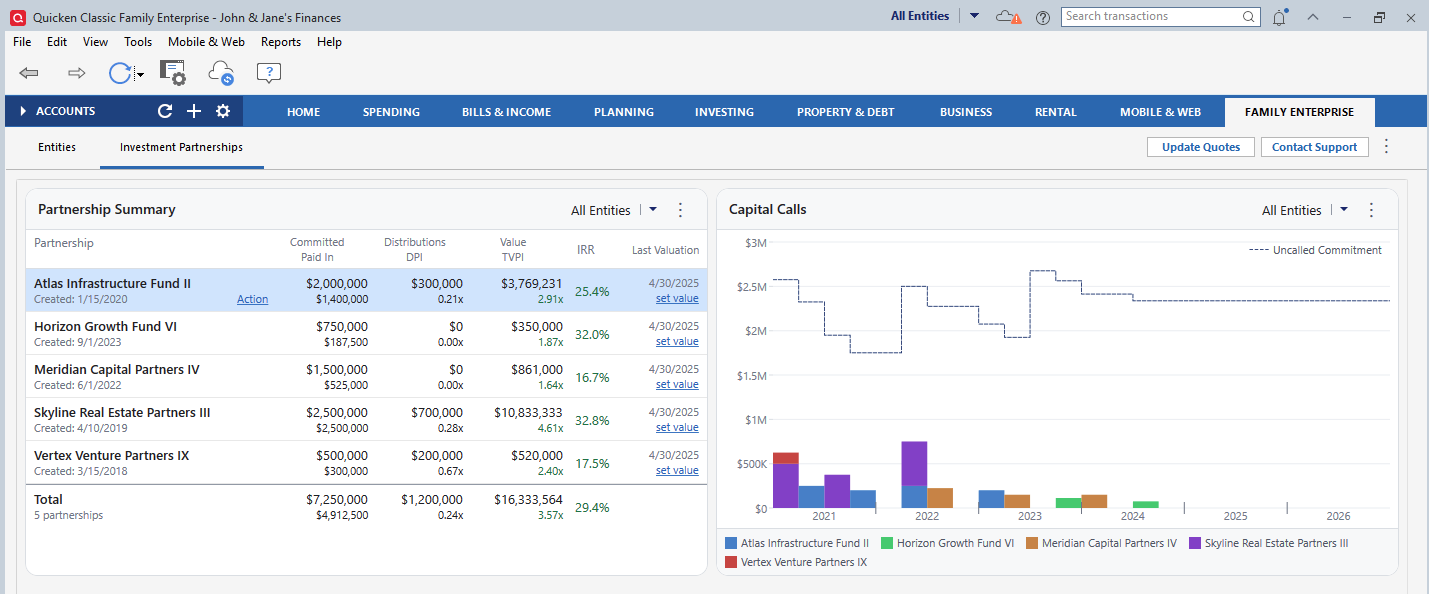
Task: Open accounts bar settings gear icon
Action: 223,111
